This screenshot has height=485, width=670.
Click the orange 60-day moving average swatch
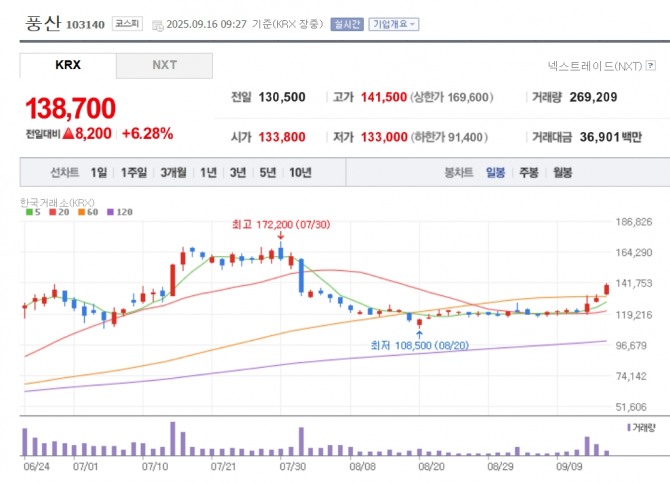pos(82,212)
